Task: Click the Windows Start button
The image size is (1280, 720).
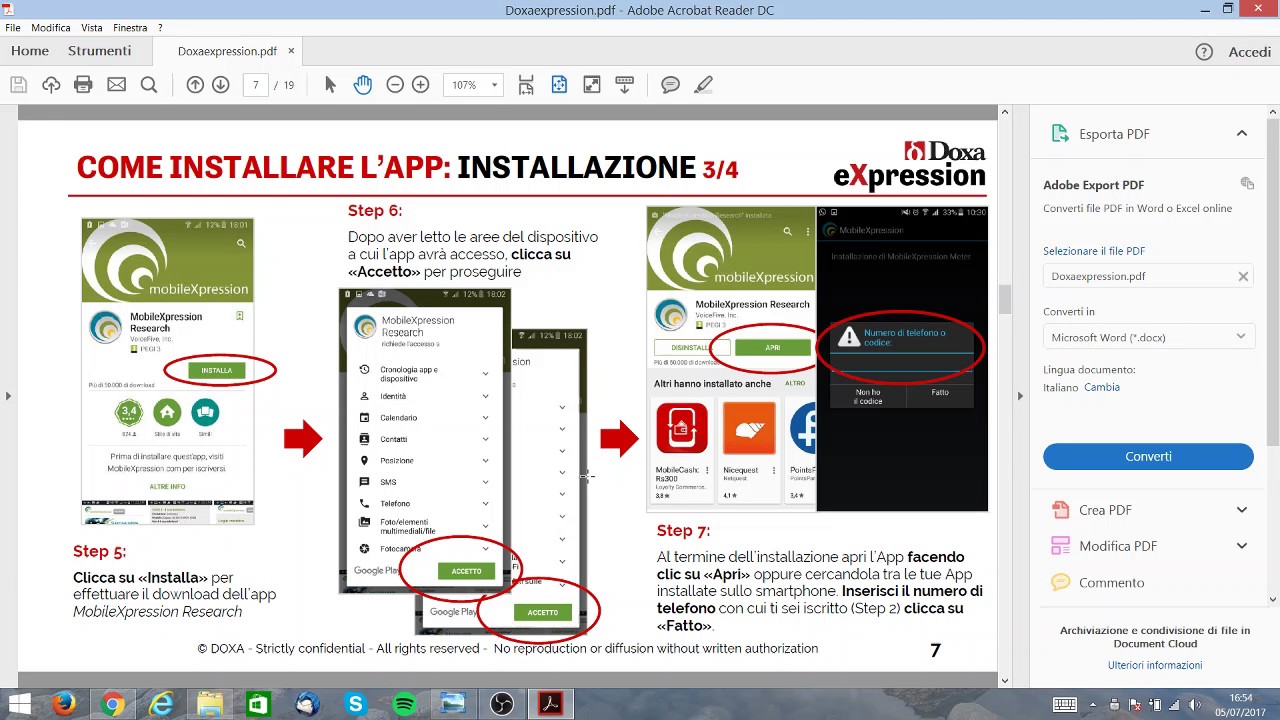Action: click(x=19, y=704)
